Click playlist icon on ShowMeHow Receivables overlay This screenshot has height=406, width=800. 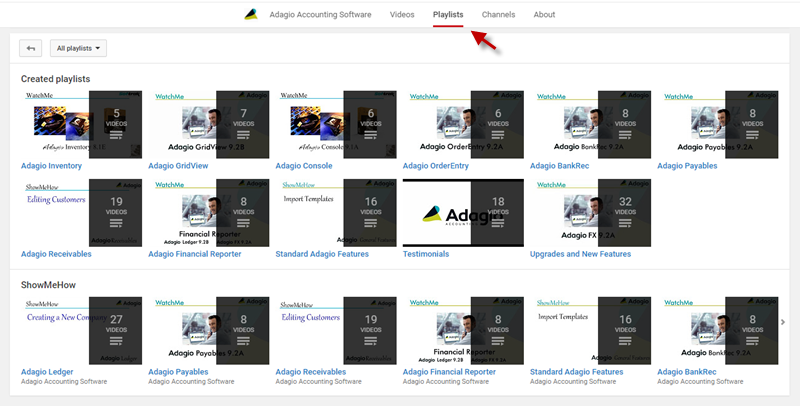click(370, 341)
